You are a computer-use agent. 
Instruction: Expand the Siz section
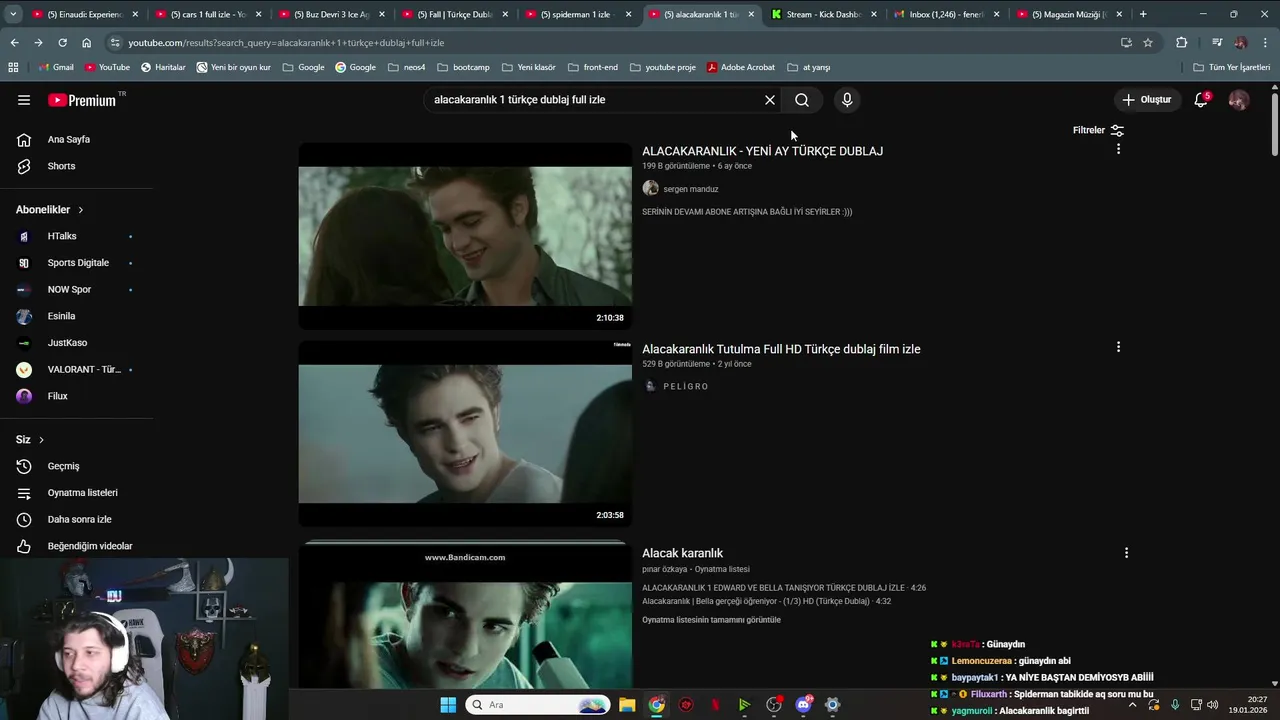pos(30,439)
